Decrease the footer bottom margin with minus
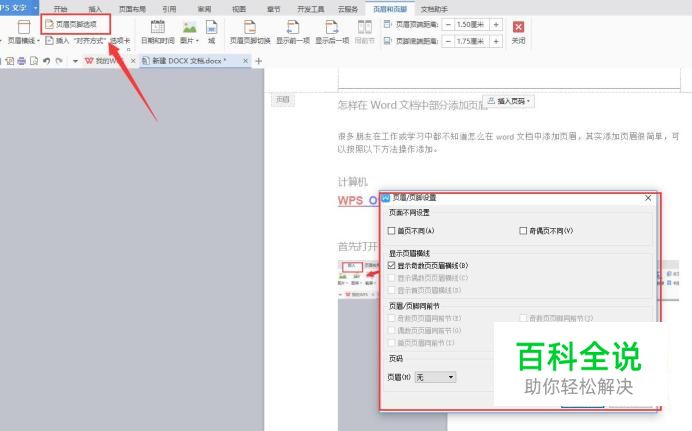 pyautogui.click(x=448, y=41)
